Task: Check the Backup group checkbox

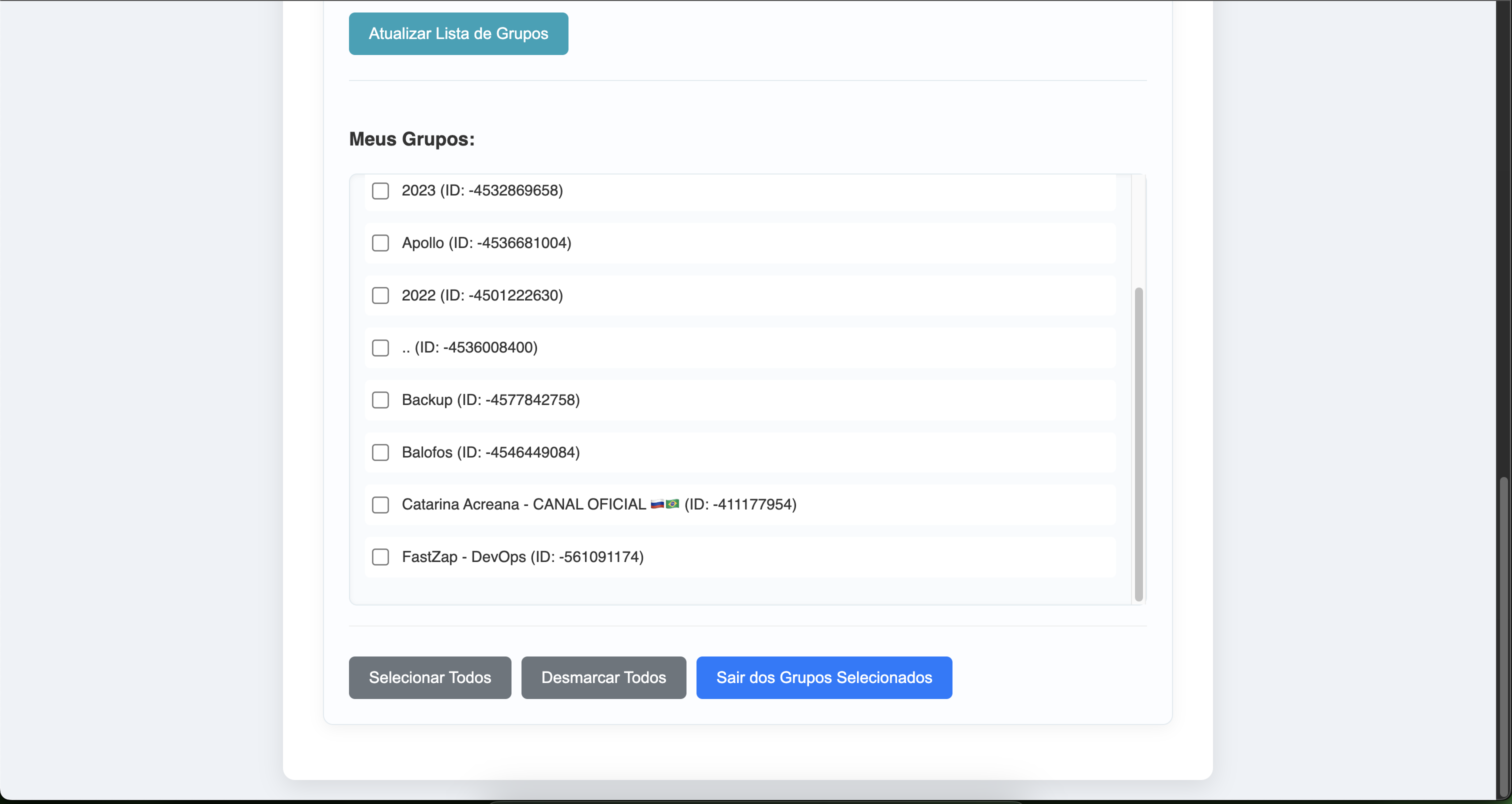Action: [x=380, y=400]
